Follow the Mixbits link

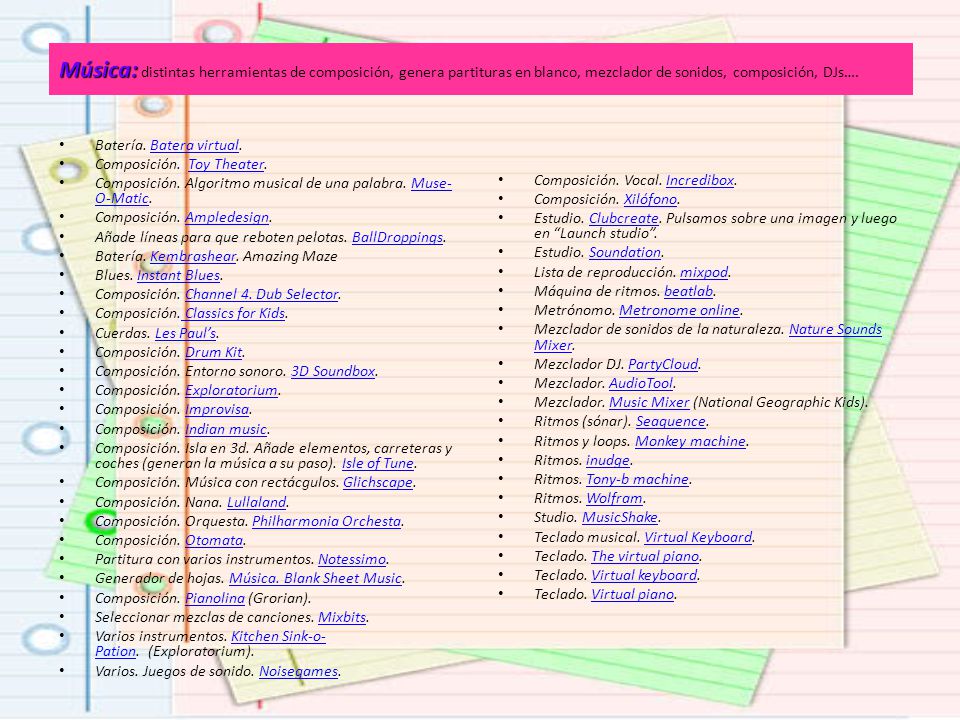coord(342,617)
